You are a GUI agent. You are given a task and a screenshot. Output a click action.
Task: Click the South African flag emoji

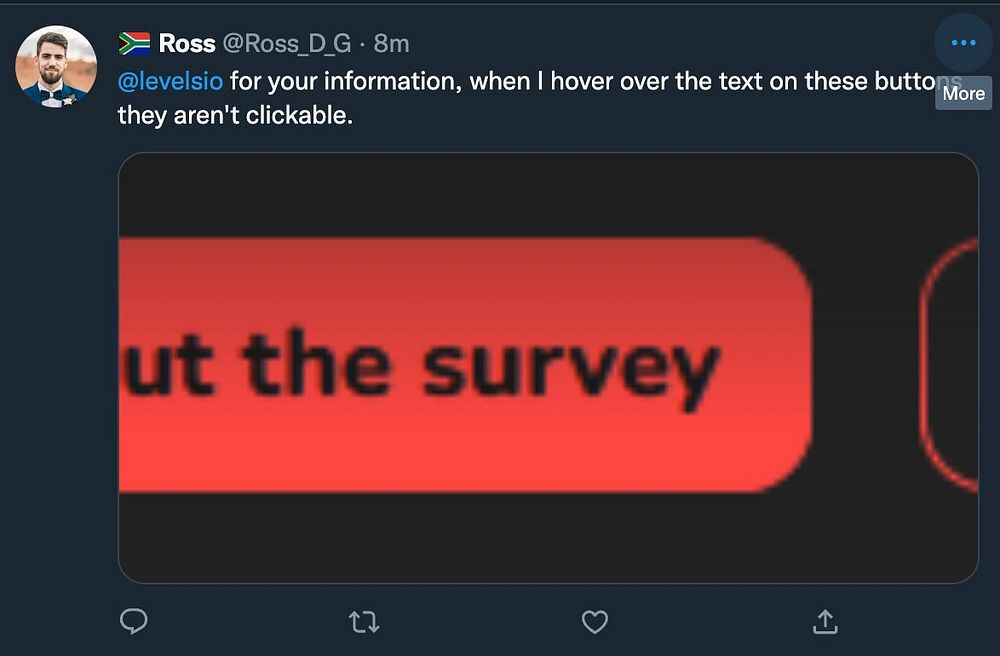[134, 44]
